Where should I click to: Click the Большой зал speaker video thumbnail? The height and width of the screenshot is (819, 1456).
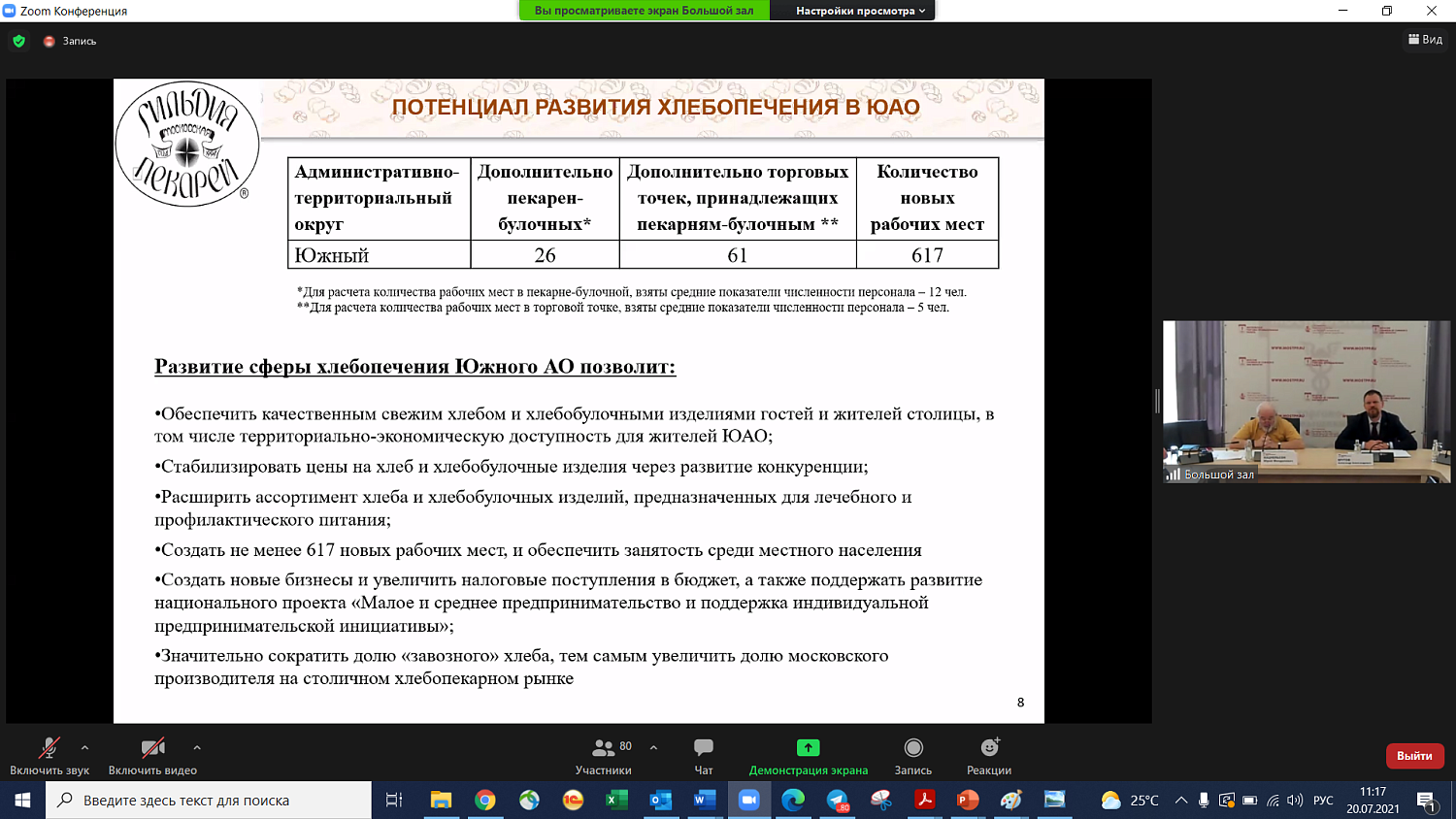coord(1307,402)
